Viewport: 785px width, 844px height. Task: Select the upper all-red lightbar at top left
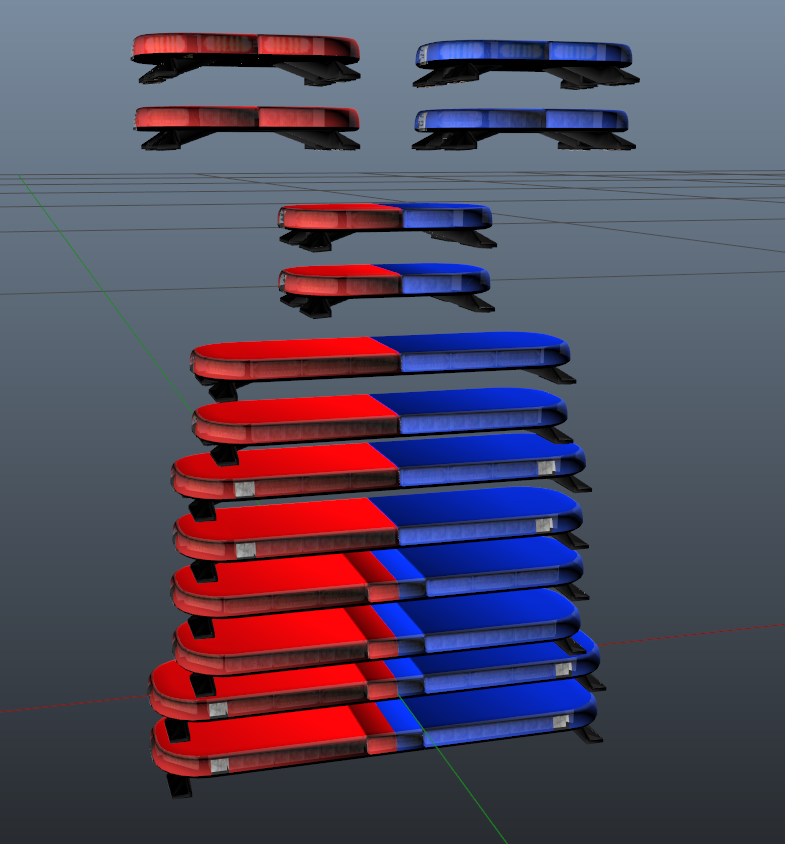(245, 46)
